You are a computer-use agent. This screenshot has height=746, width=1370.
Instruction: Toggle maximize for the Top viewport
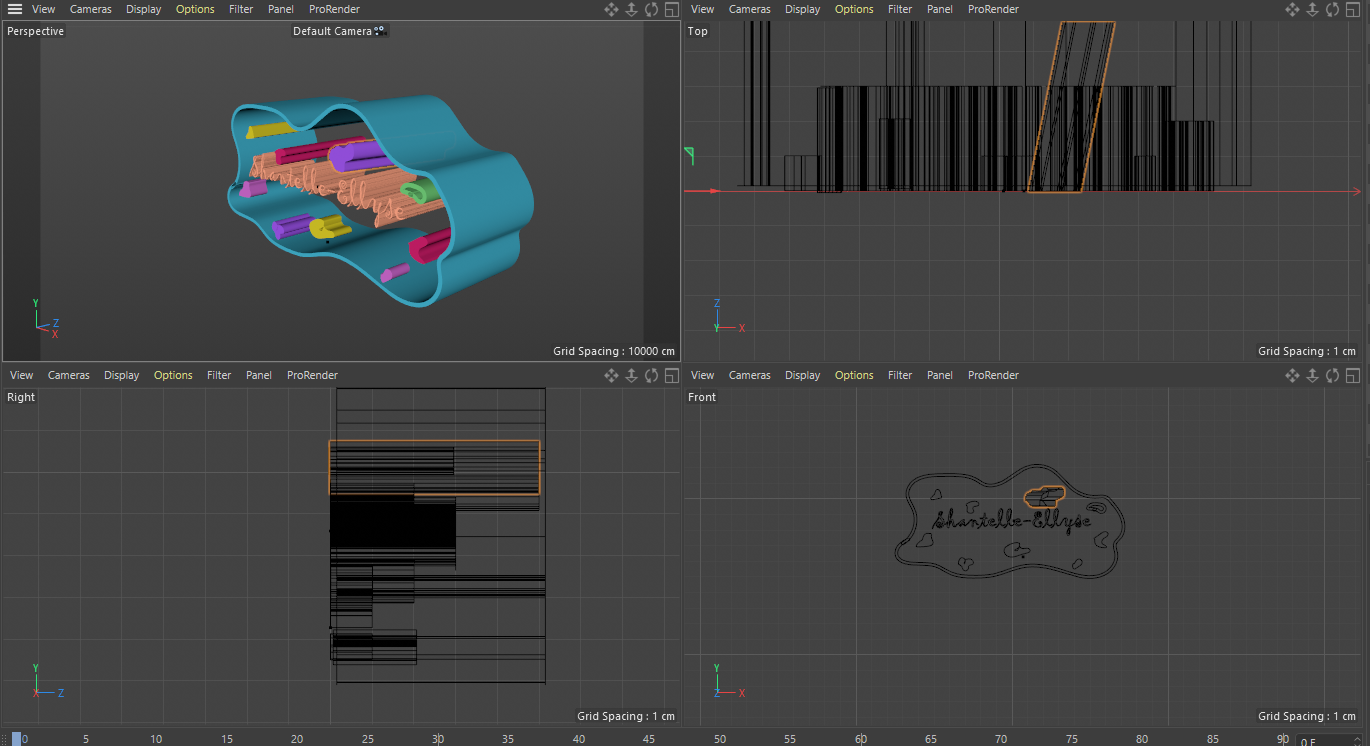1352,9
